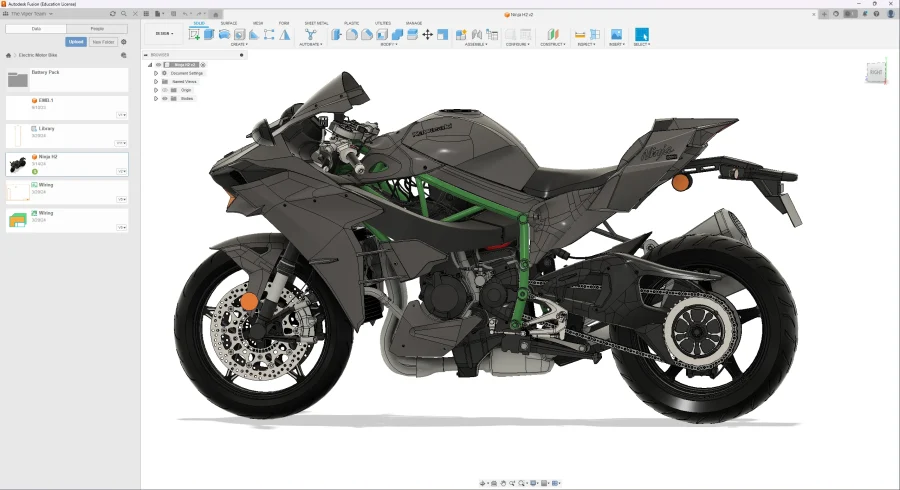The width and height of the screenshot is (900, 490).
Task: Choose the Fillet tool in Modify
Action: coord(352,35)
